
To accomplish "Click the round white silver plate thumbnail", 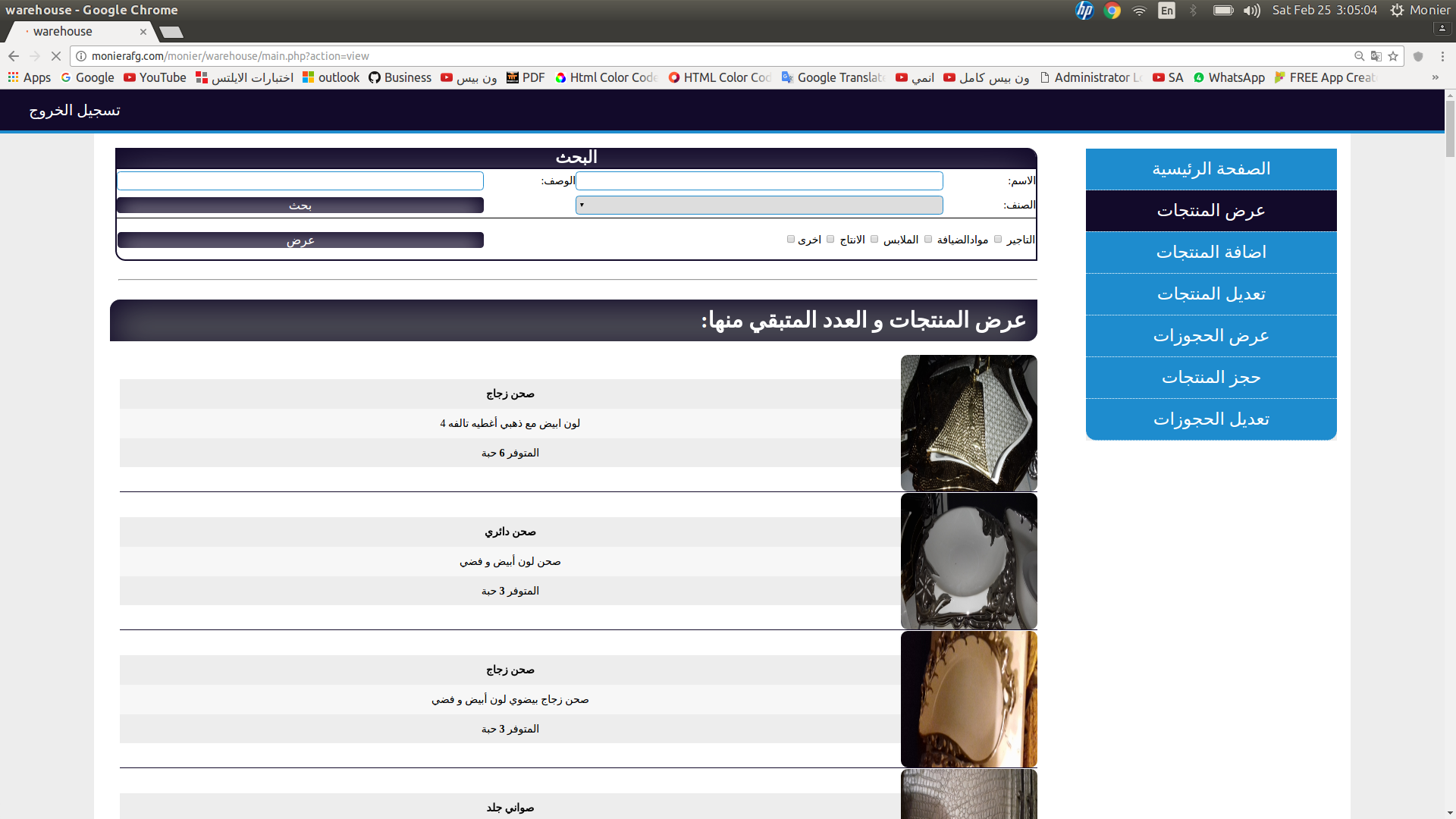I will point(969,561).
